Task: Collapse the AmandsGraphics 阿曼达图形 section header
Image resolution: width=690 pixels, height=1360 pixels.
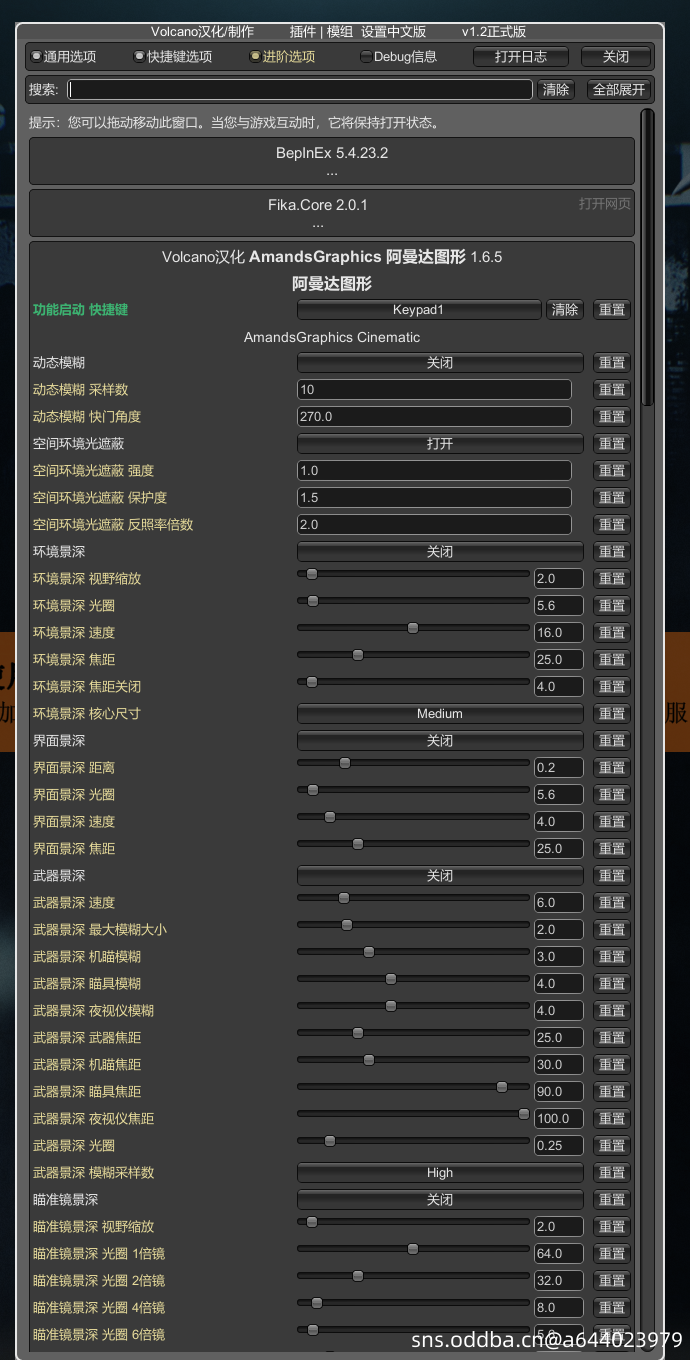Action: (332, 257)
